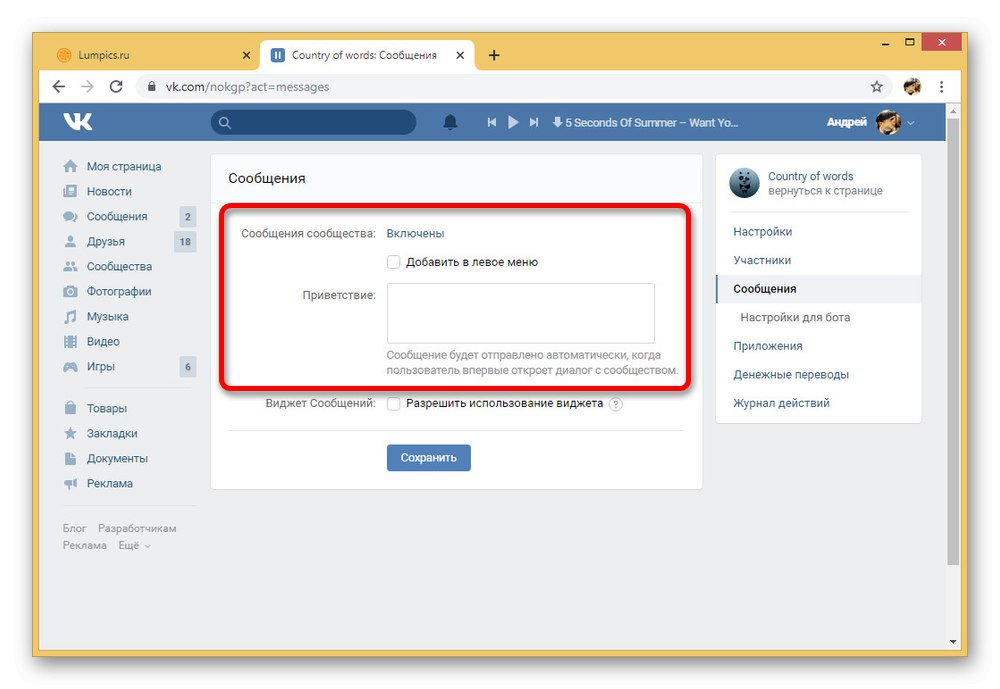Viewport: 1000px width, 689px height.
Task: Open Настройки in community menu
Action: click(x=762, y=232)
